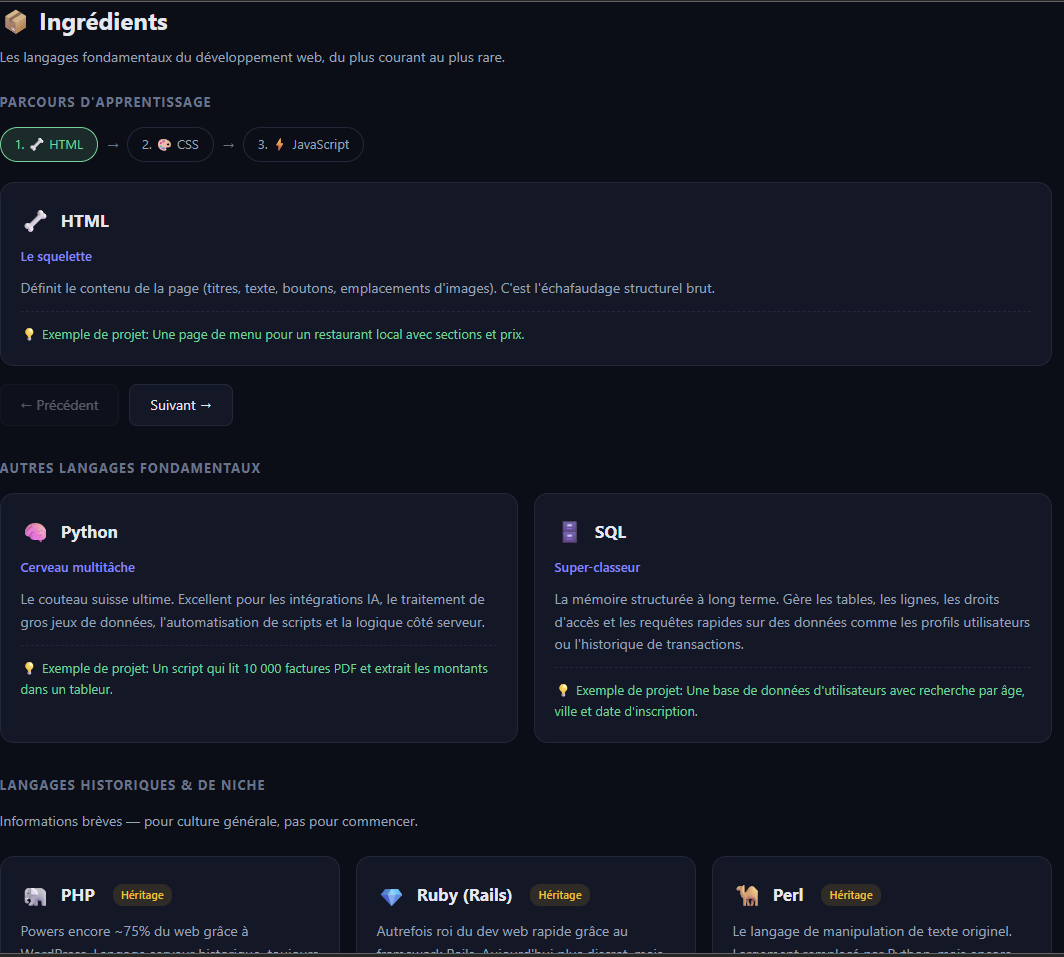Click the 'PARCOURS D'APPRENTISSAGE' section heading
The image size is (1064, 957).
tap(105, 102)
